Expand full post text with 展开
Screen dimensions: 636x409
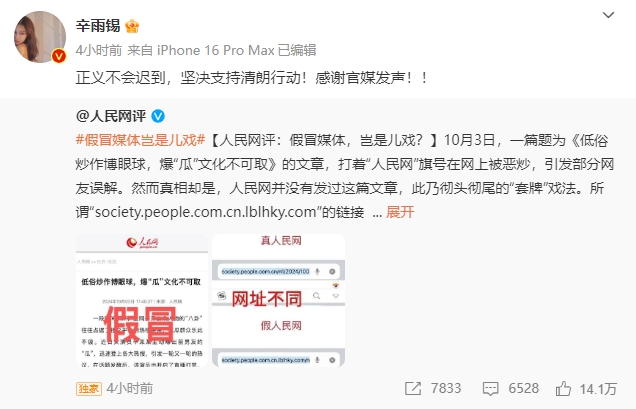400,212
